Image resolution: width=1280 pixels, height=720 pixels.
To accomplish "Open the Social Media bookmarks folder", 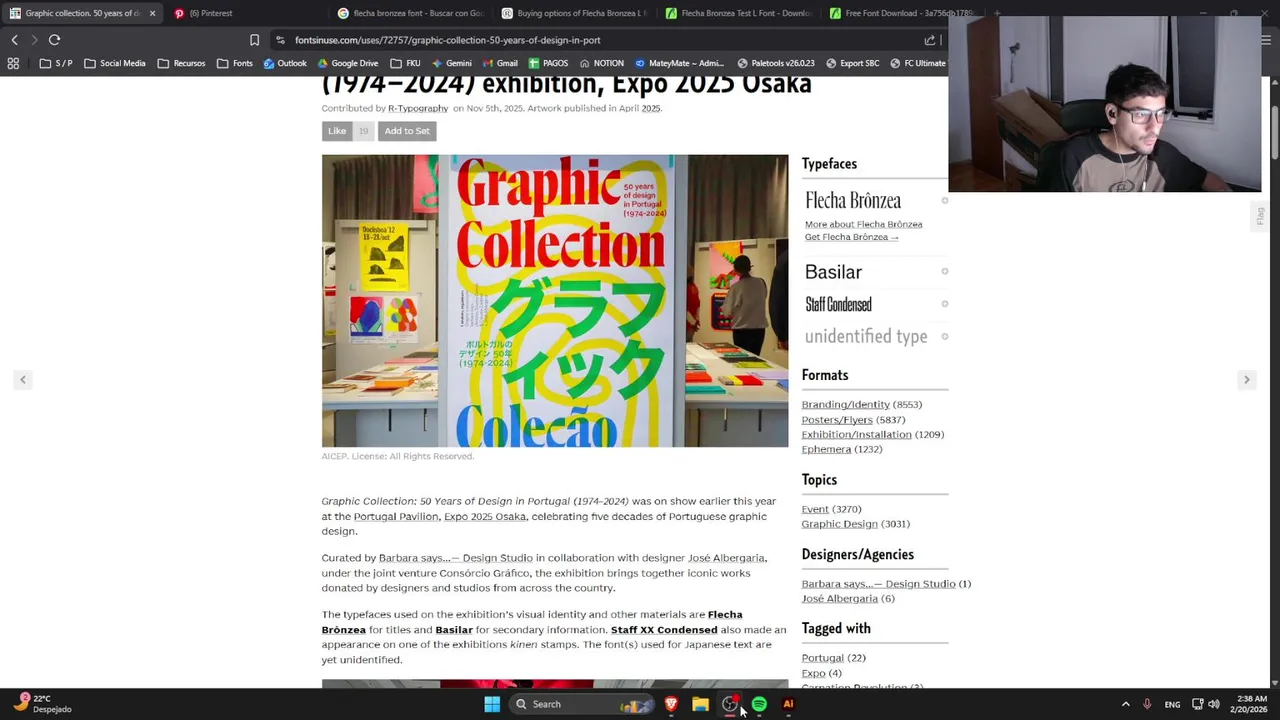I will [115, 63].
